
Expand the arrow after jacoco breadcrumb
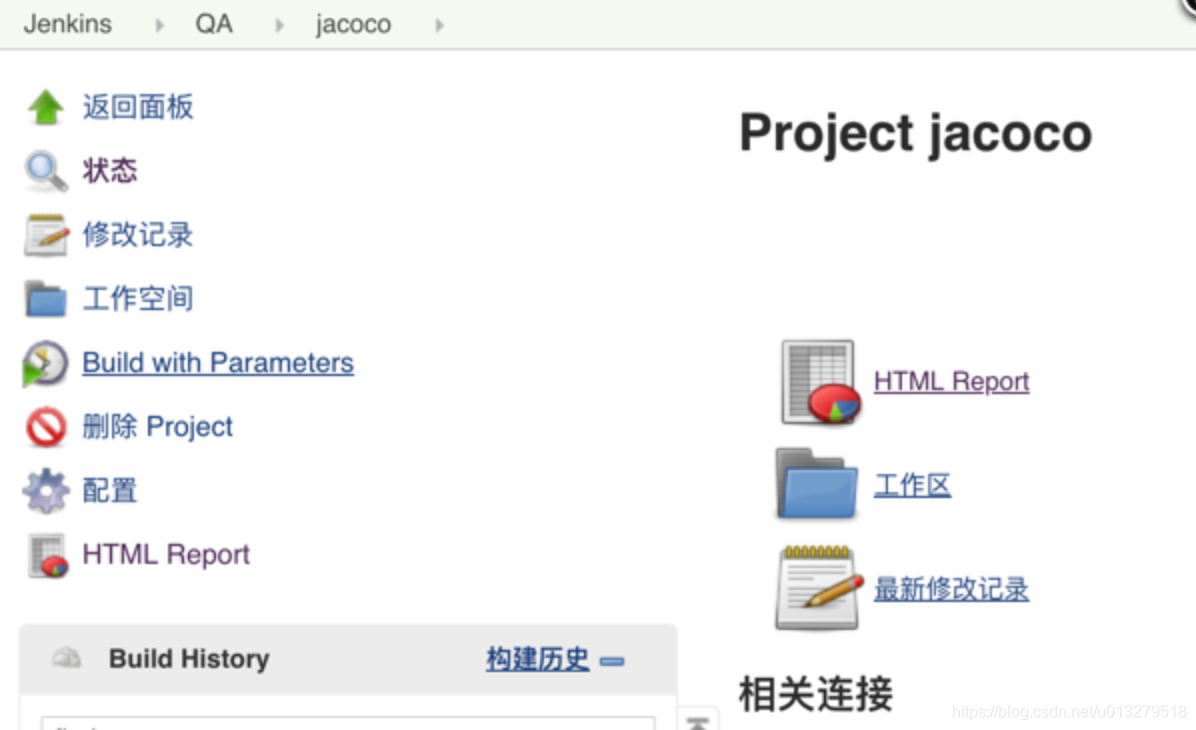click(x=439, y=25)
